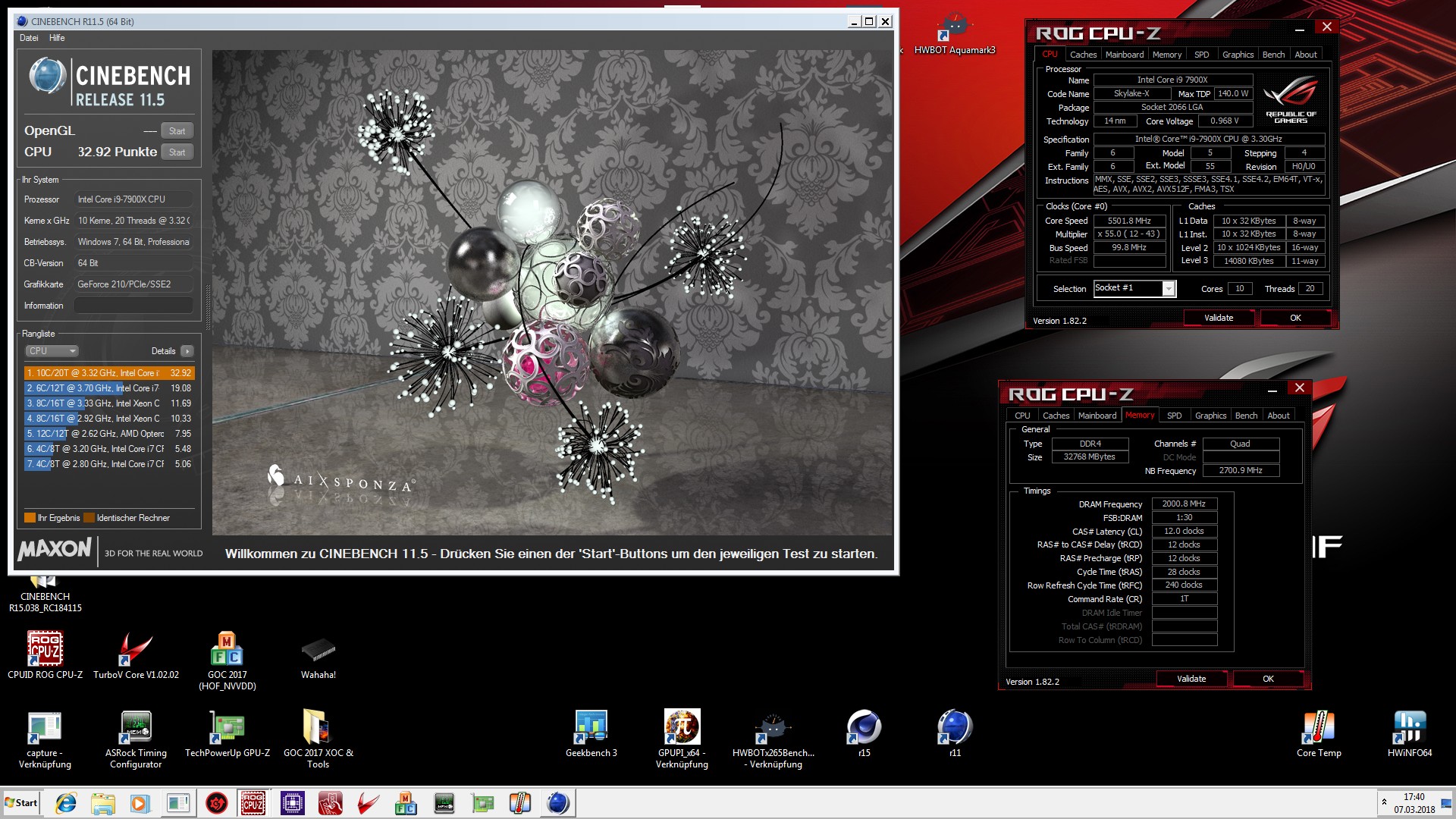Click the Core Temp thermometer taskbar icon
This screenshot has height=819, width=1456.
tap(519, 803)
